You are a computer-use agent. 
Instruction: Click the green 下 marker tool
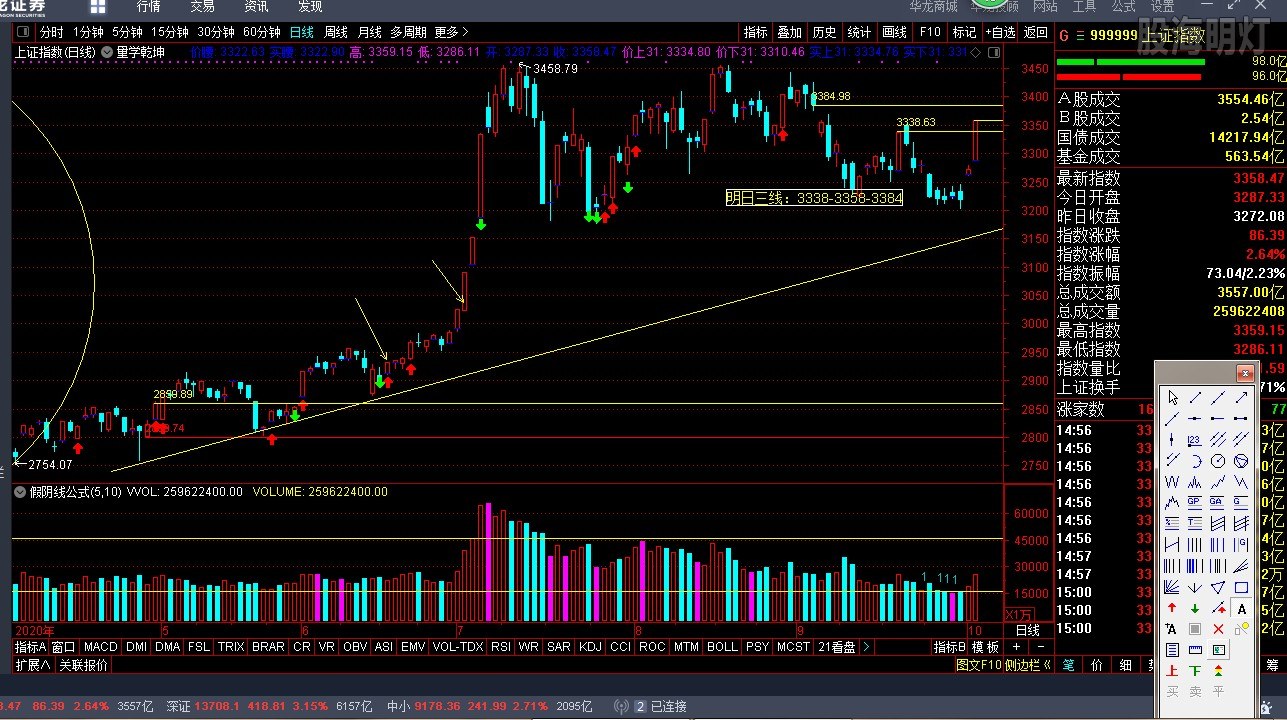click(1195, 671)
